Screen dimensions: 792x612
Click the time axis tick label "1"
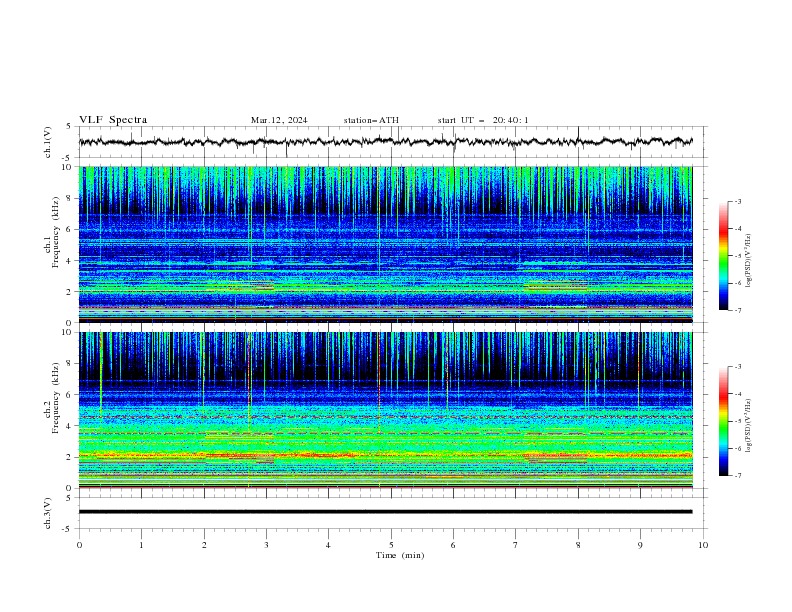point(141,545)
